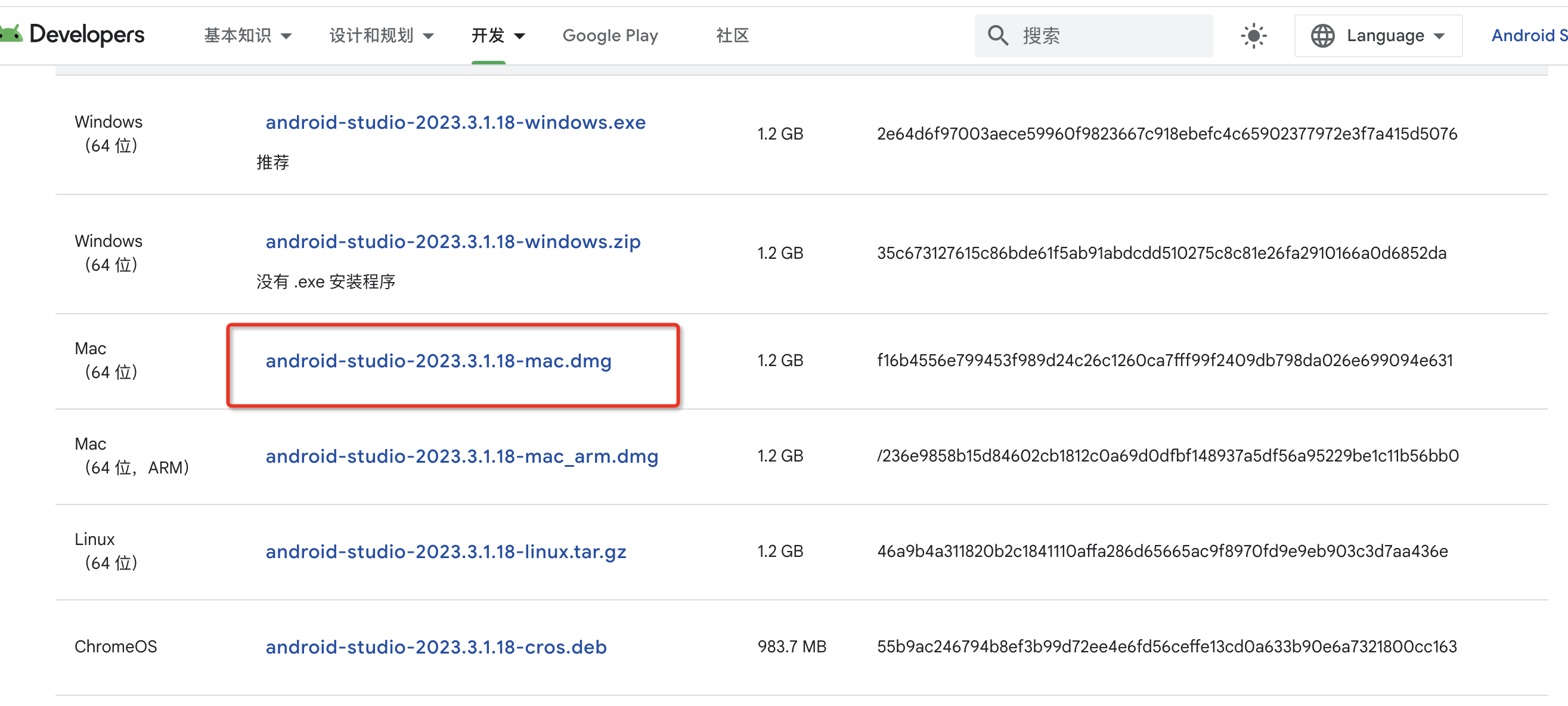The image size is (1568, 706).
Task: Download android-studio mac.dmg file
Action: pyautogui.click(x=438, y=361)
